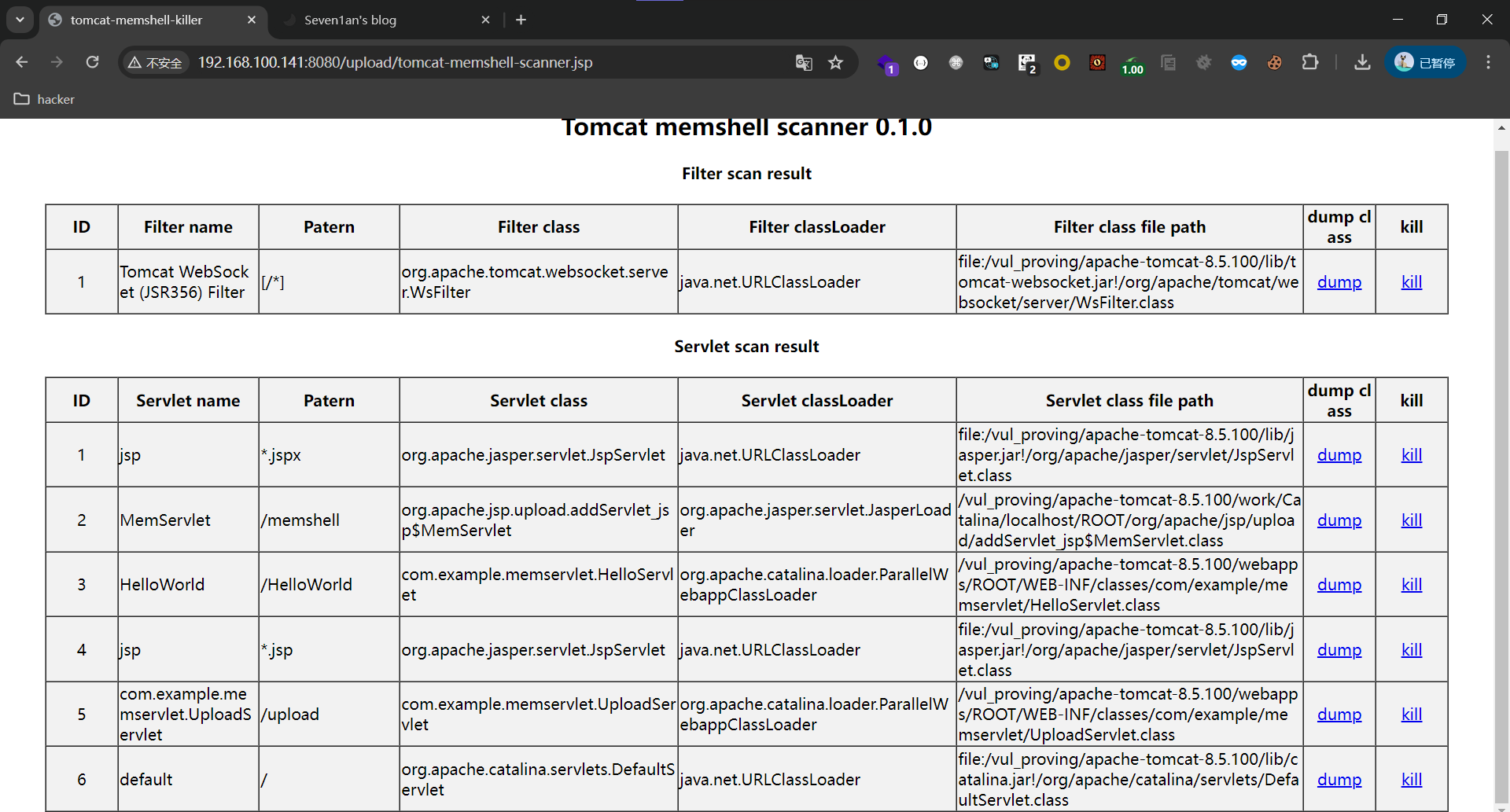Reload the page with refresh icon

[92, 62]
